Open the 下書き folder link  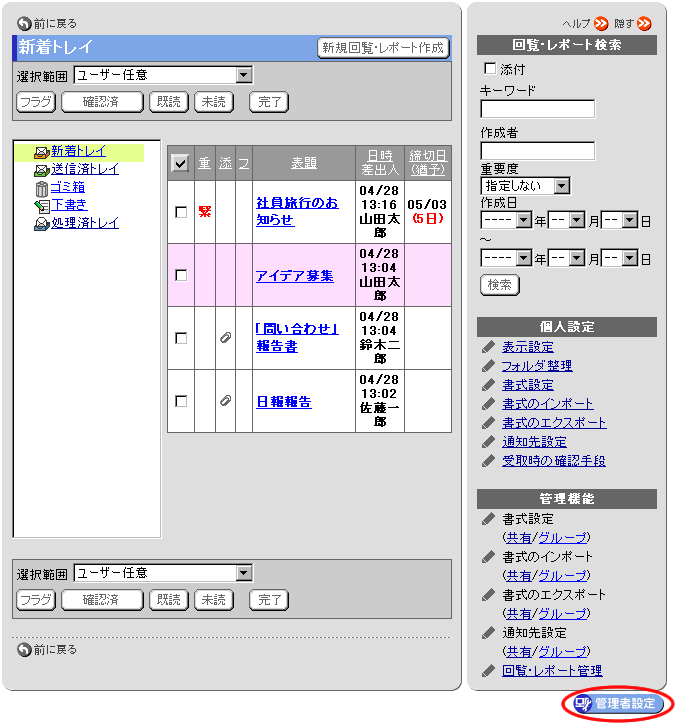coord(69,205)
